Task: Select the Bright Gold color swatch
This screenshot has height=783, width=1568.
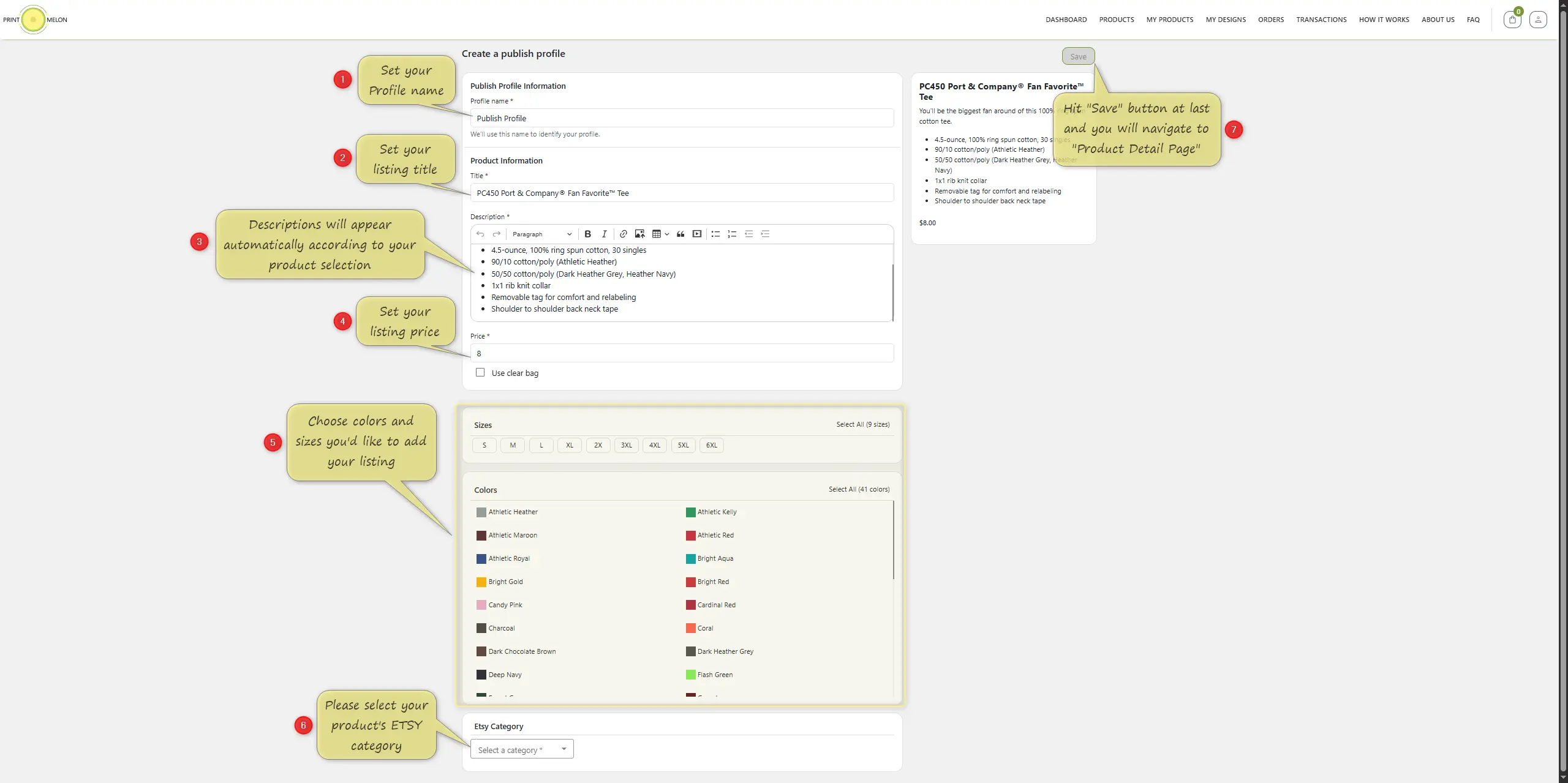Action: click(x=481, y=582)
